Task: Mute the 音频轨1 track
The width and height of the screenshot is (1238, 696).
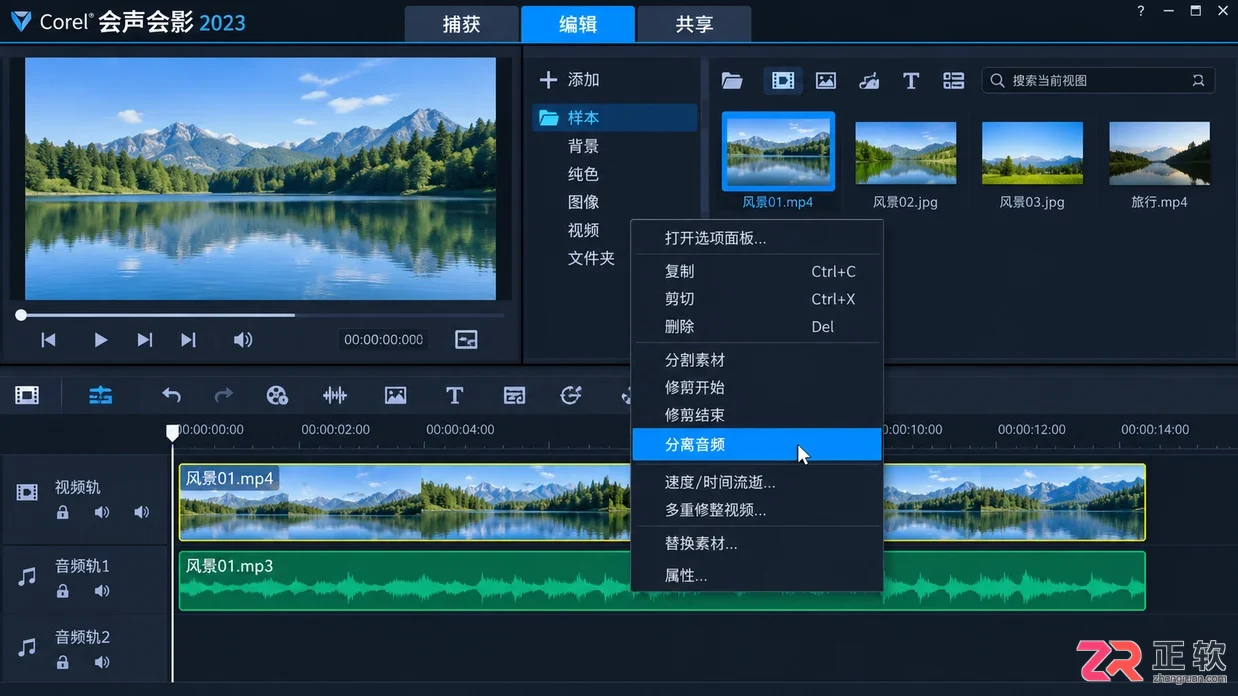Action: coord(102,591)
